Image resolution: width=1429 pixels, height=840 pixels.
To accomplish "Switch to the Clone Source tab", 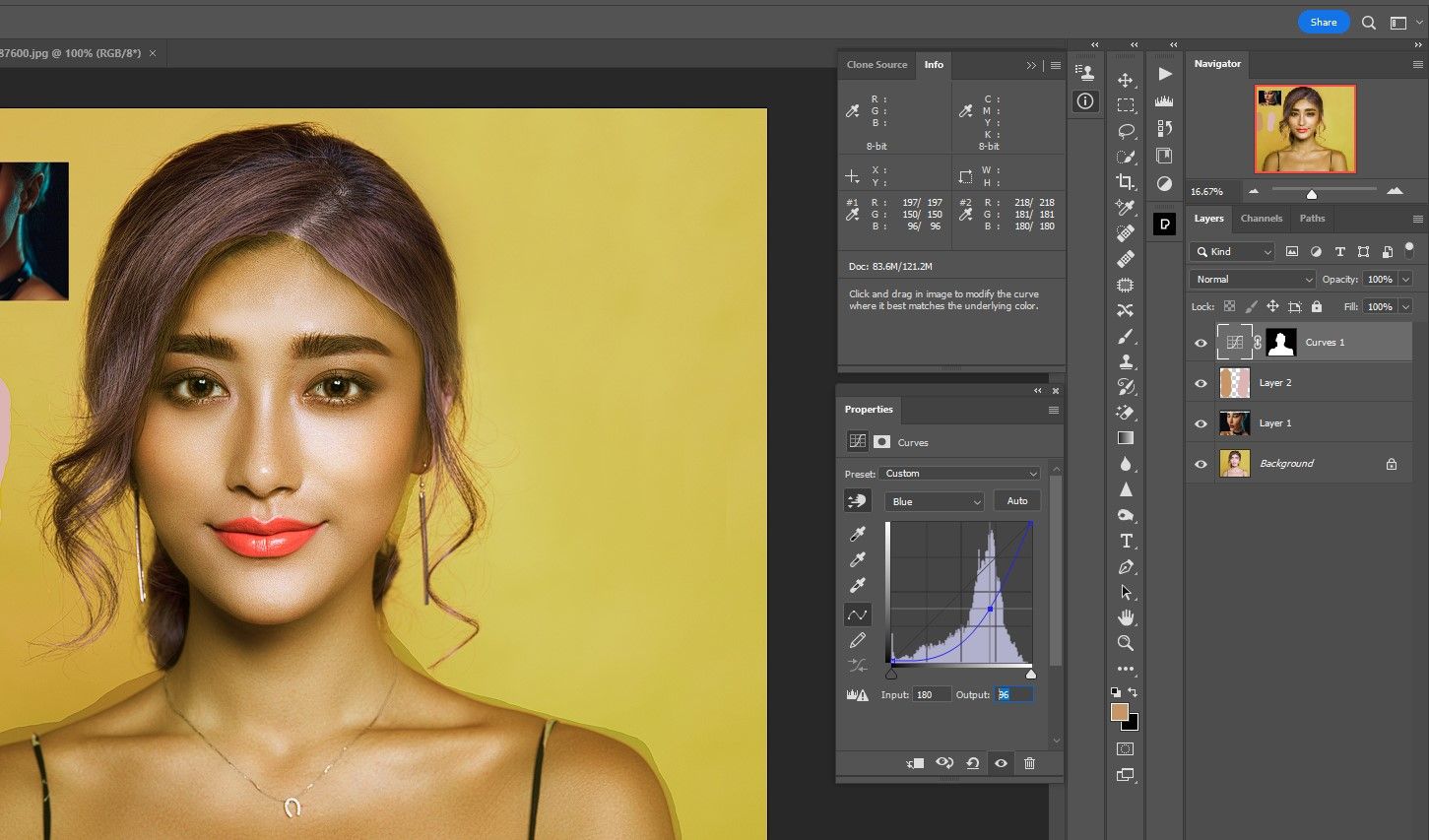I will (877, 65).
